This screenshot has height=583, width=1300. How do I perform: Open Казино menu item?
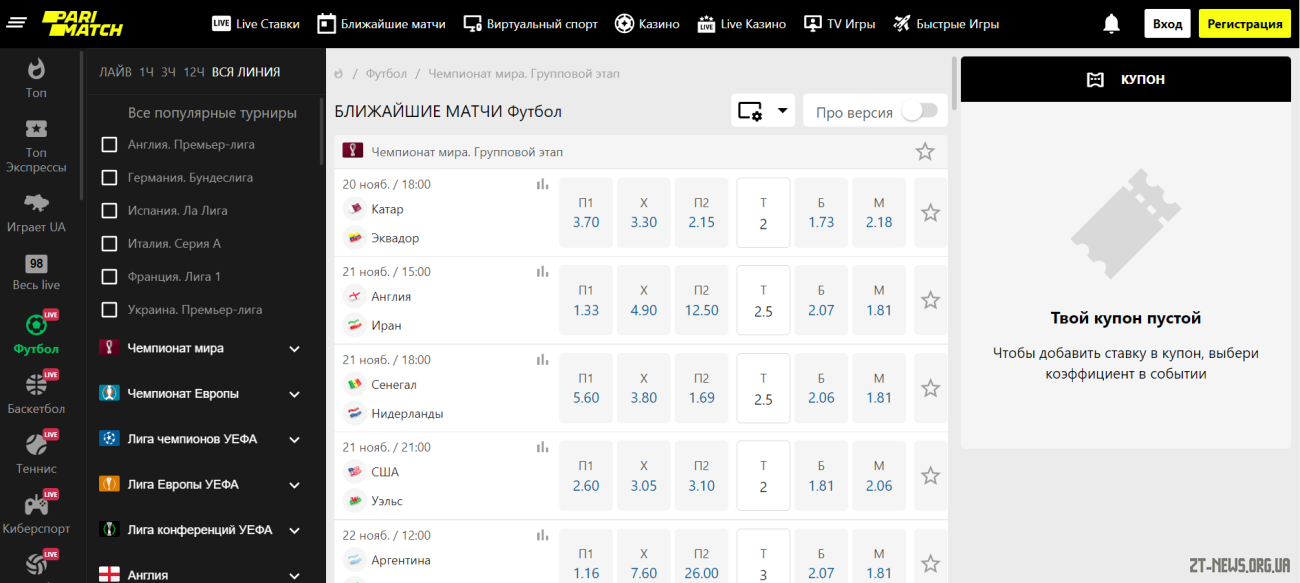647,24
